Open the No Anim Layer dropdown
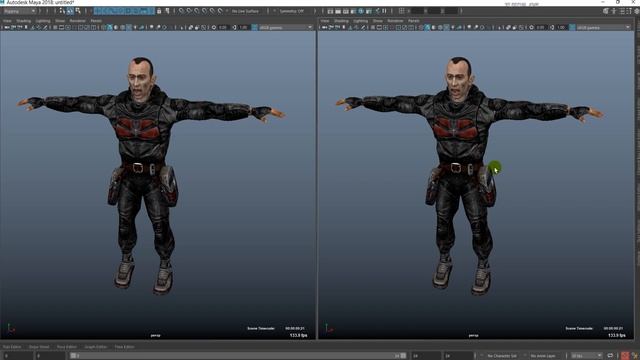 pos(544,356)
